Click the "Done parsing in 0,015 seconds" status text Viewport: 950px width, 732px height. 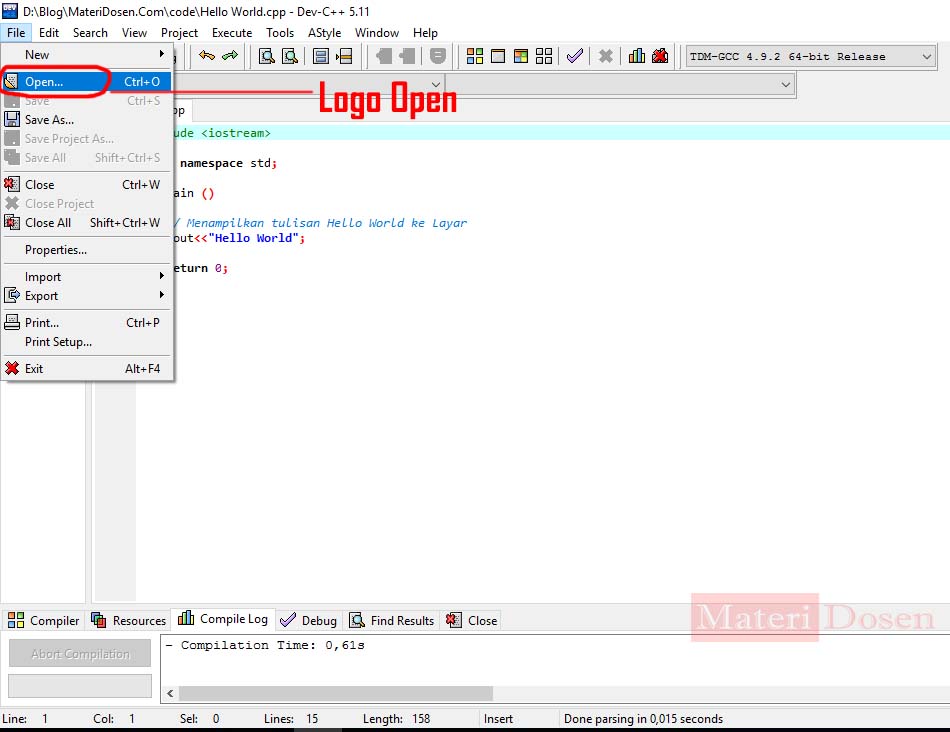point(643,719)
